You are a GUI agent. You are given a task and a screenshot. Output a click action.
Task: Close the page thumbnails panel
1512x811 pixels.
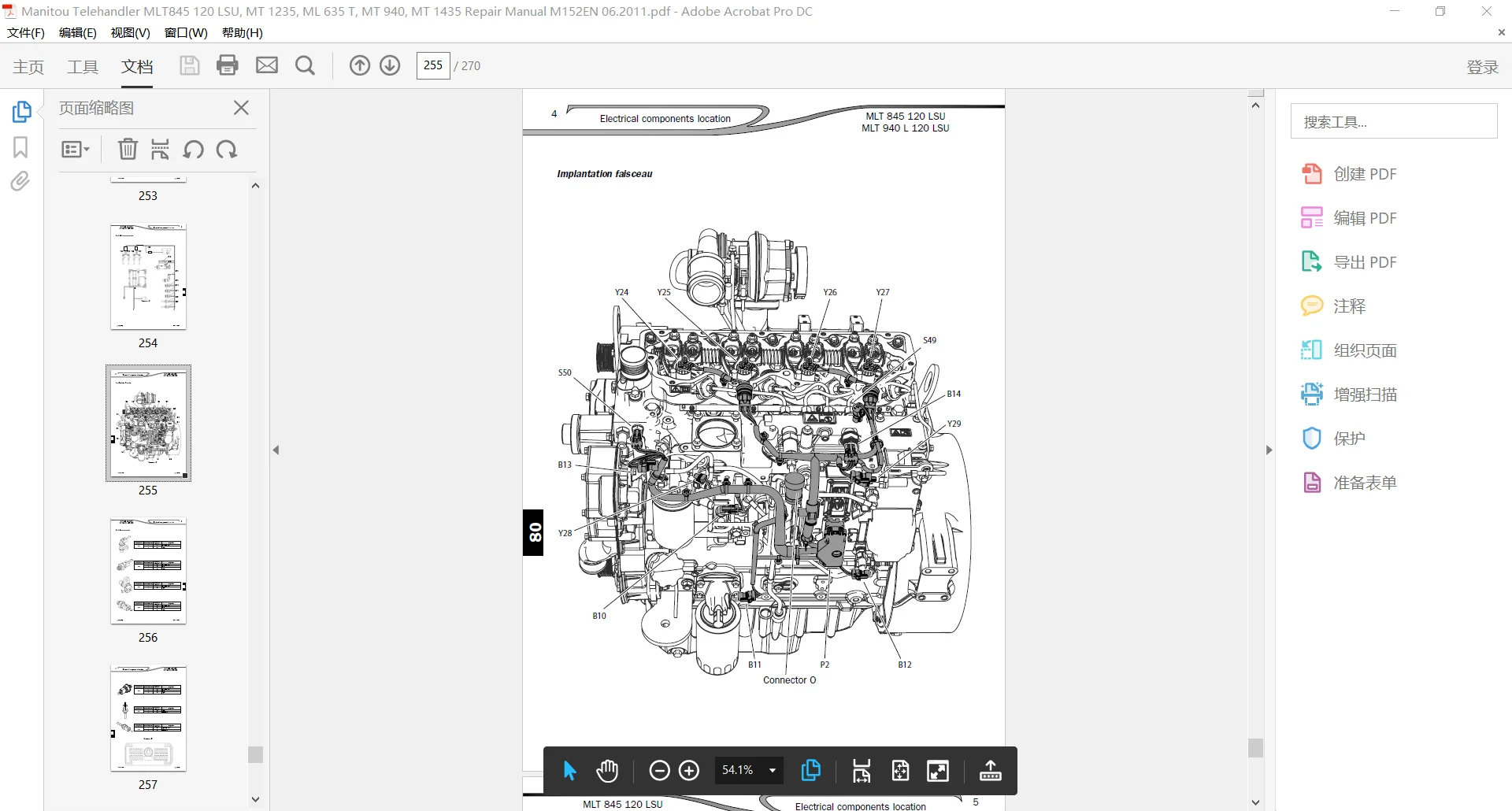(x=242, y=108)
